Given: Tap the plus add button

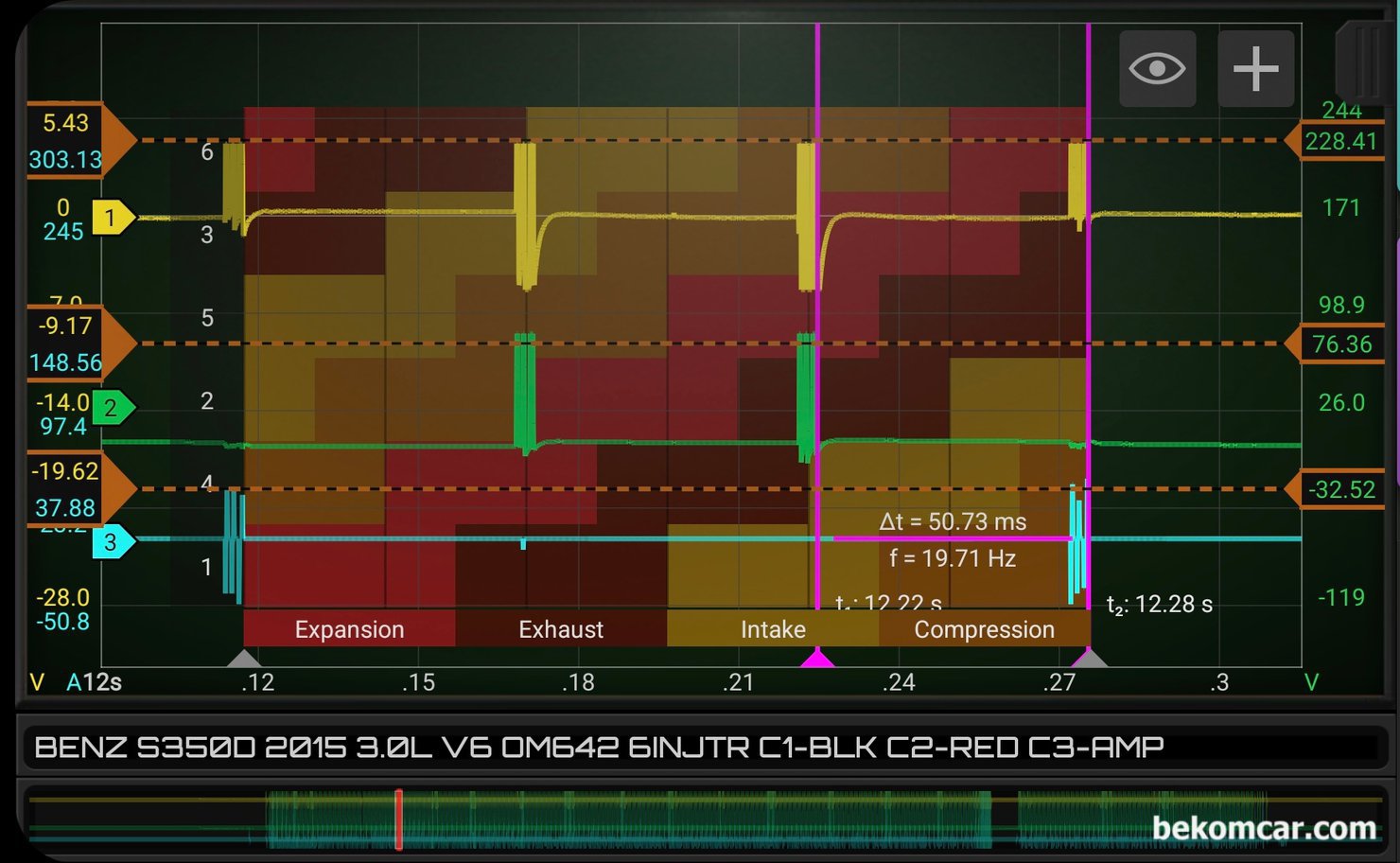Looking at the screenshot, I should (1256, 68).
